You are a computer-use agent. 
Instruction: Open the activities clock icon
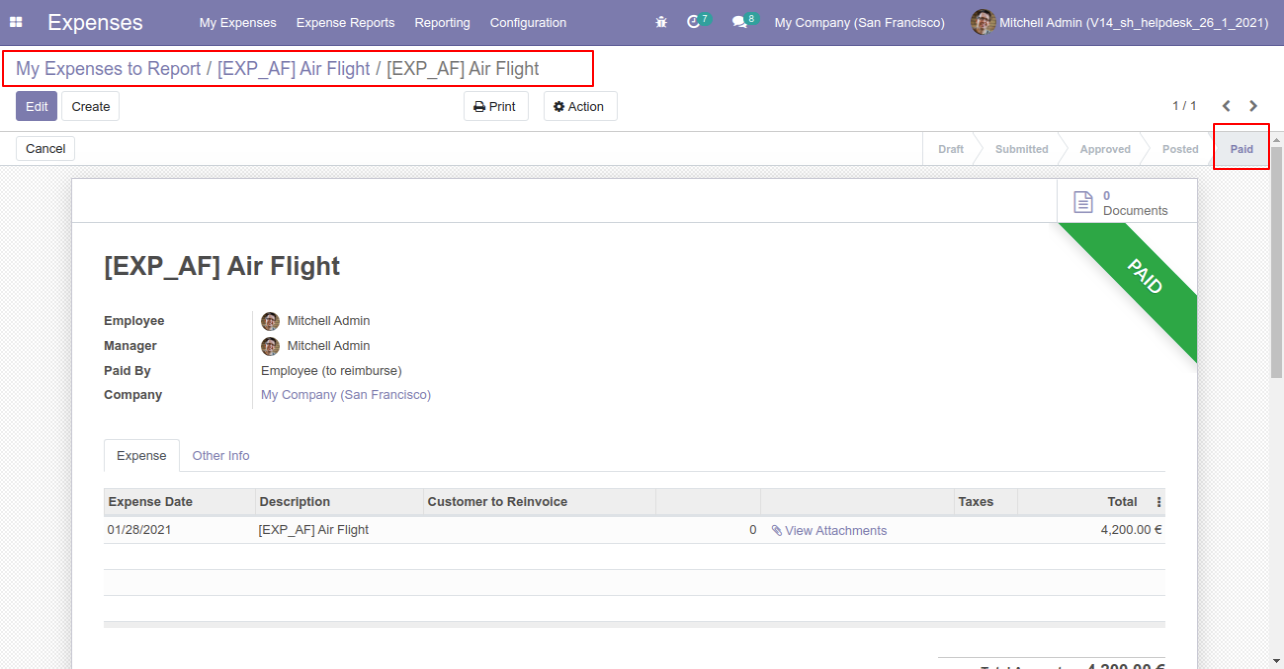(x=694, y=22)
